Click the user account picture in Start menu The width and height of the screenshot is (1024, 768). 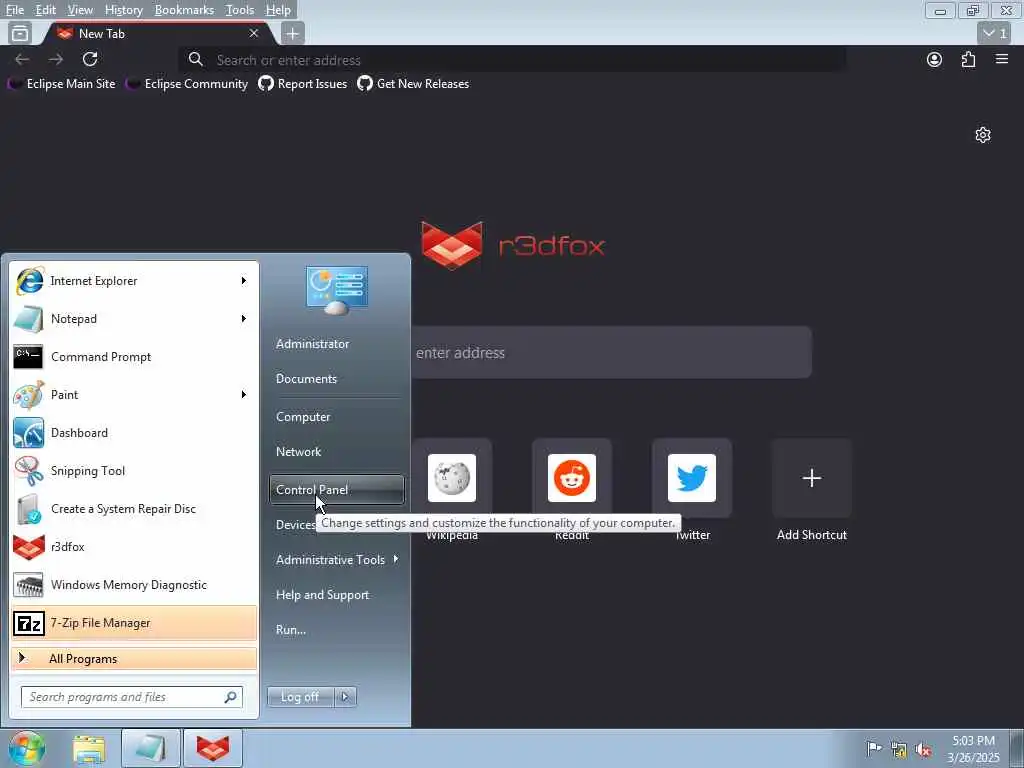pyautogui.click(x=337, y=290)
